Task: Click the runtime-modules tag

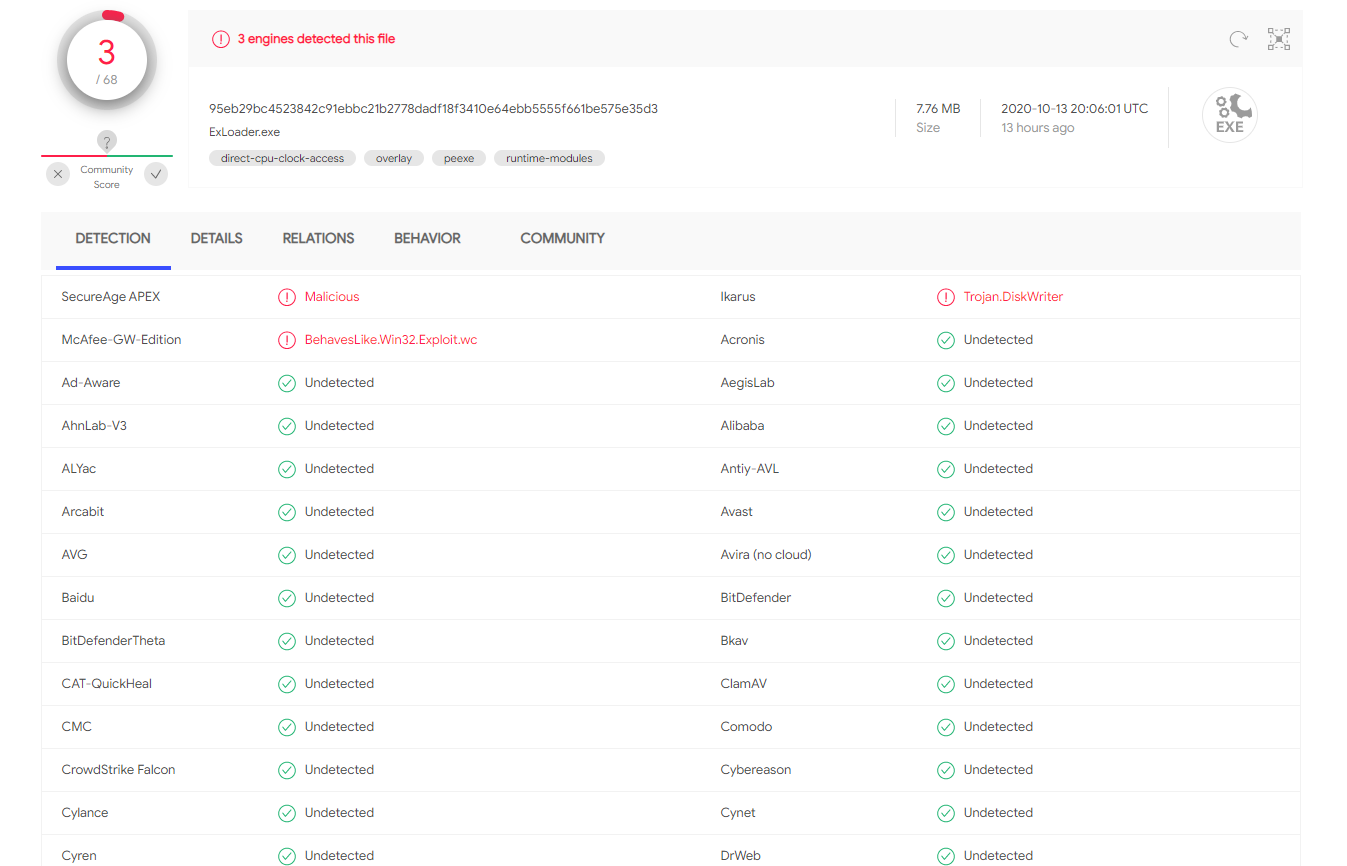Action: tap(549, 158)
